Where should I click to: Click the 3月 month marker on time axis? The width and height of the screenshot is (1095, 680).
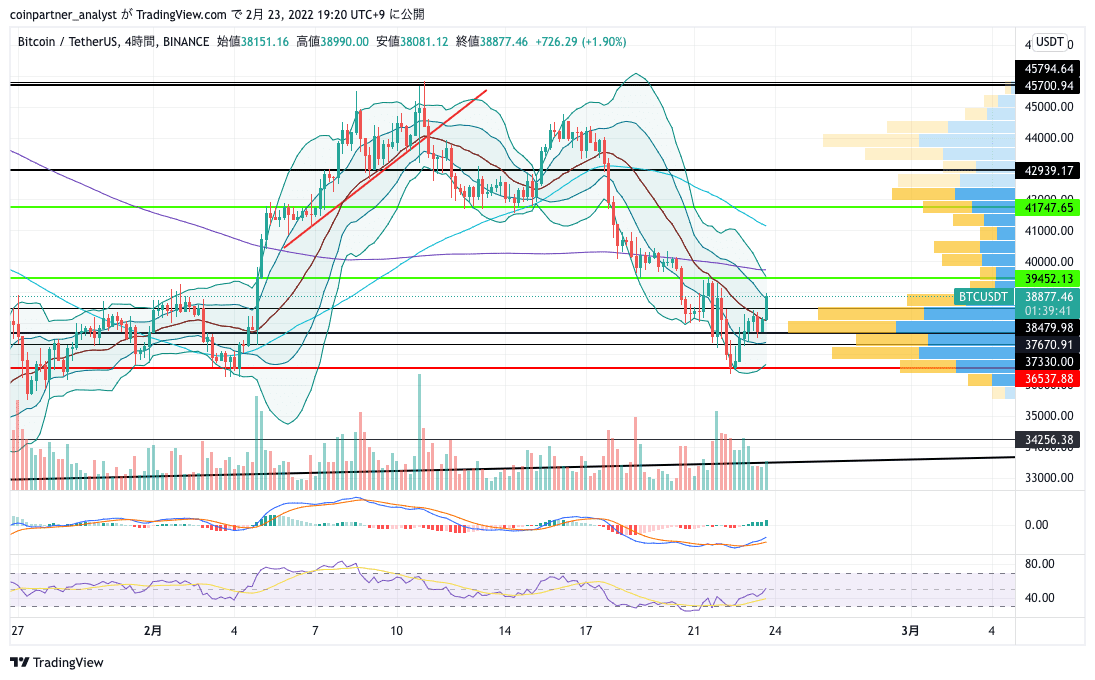tap(910, 631)
